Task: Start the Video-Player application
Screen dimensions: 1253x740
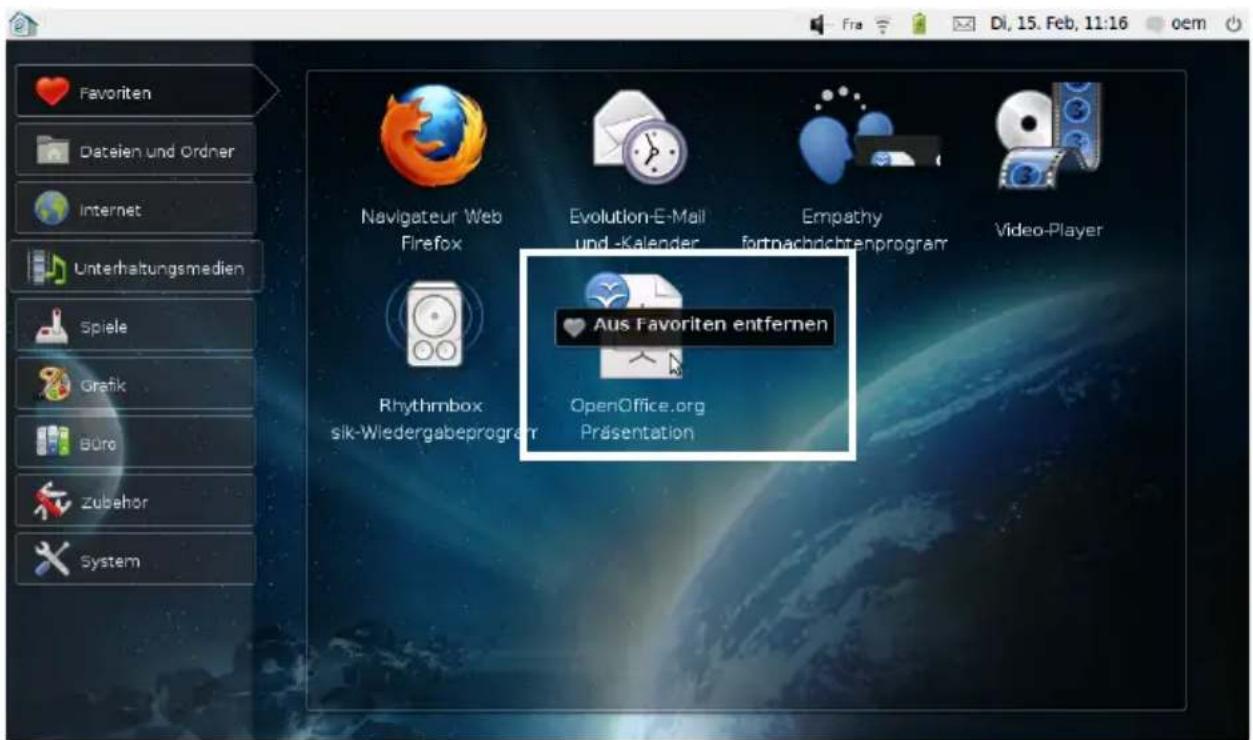Action: click(1048, 138)
